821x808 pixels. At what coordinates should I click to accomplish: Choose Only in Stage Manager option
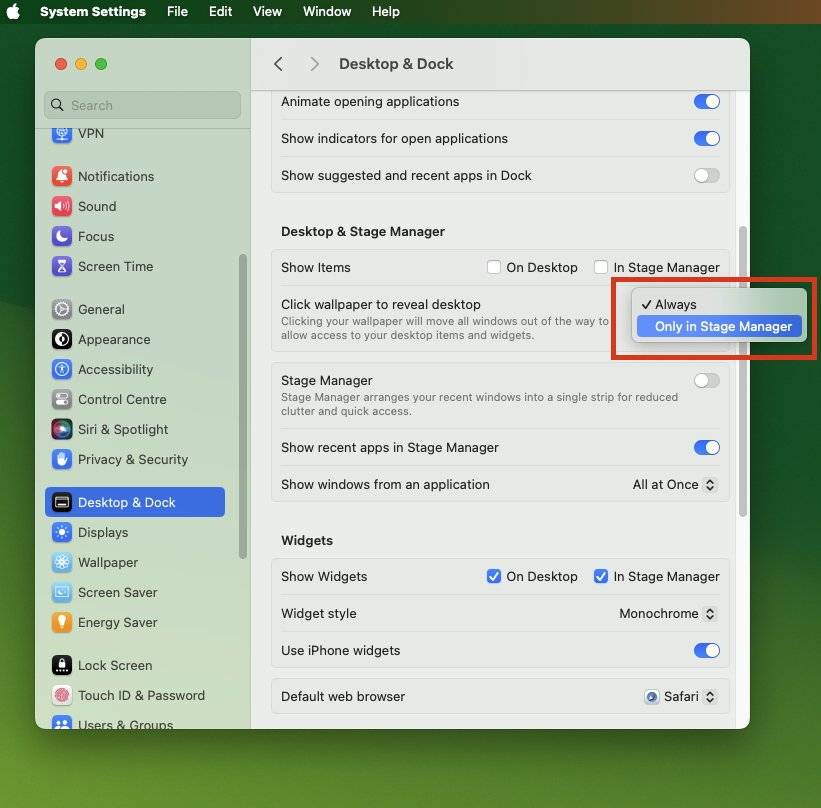point(722,326)
